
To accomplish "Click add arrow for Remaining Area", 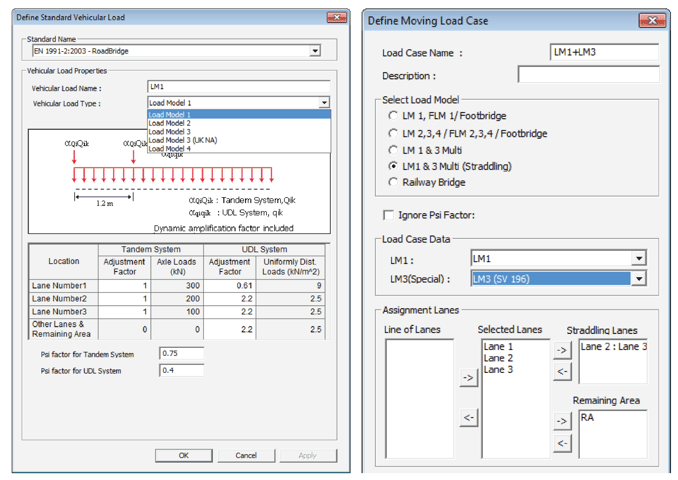I will coord(562,421).
